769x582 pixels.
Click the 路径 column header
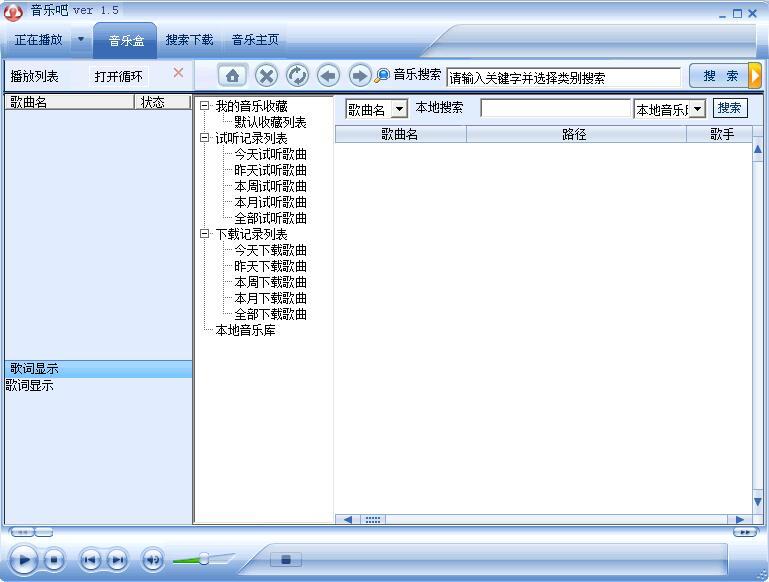click(x=576, y=134)
